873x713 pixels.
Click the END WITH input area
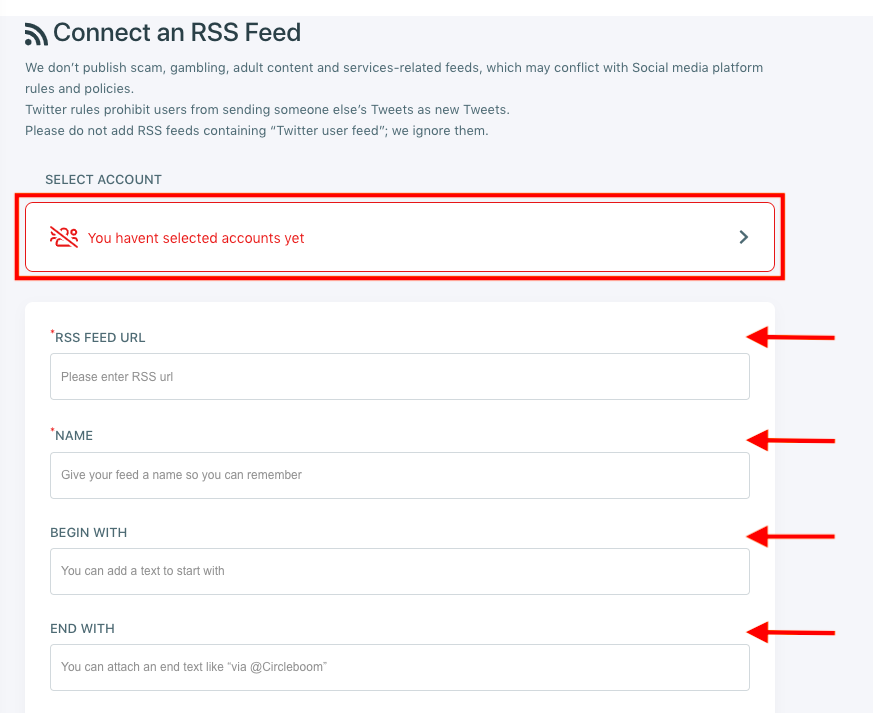399,667
